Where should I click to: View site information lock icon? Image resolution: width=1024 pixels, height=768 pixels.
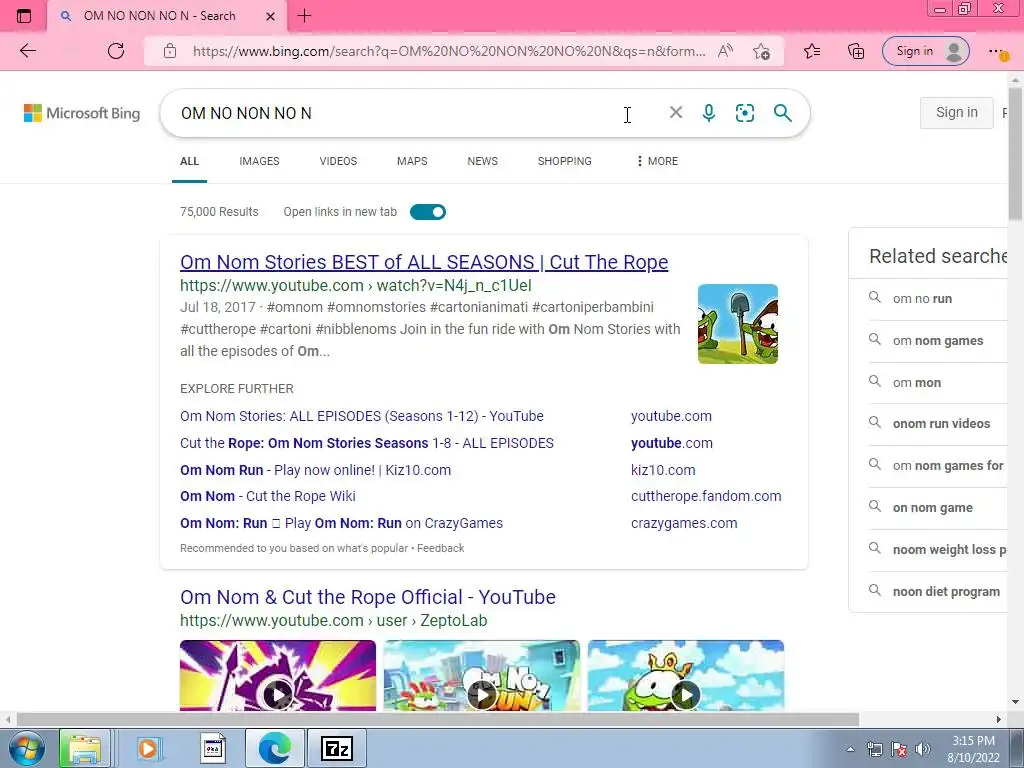(x=170, y=51)
